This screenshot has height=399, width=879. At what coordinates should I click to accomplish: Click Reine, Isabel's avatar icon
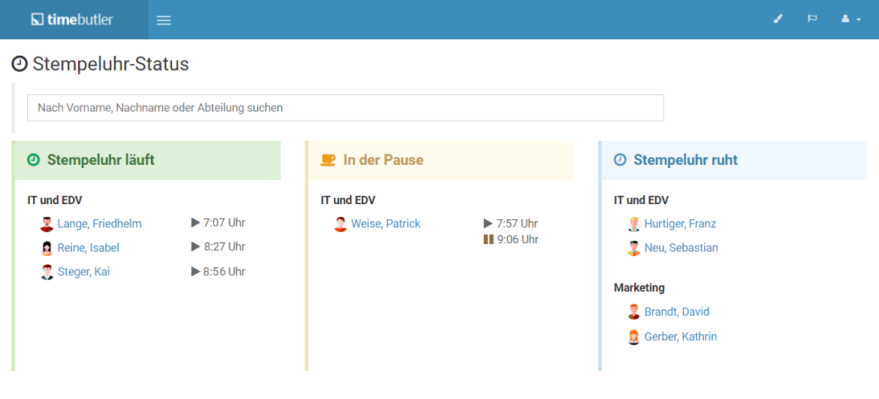(47, 248)
